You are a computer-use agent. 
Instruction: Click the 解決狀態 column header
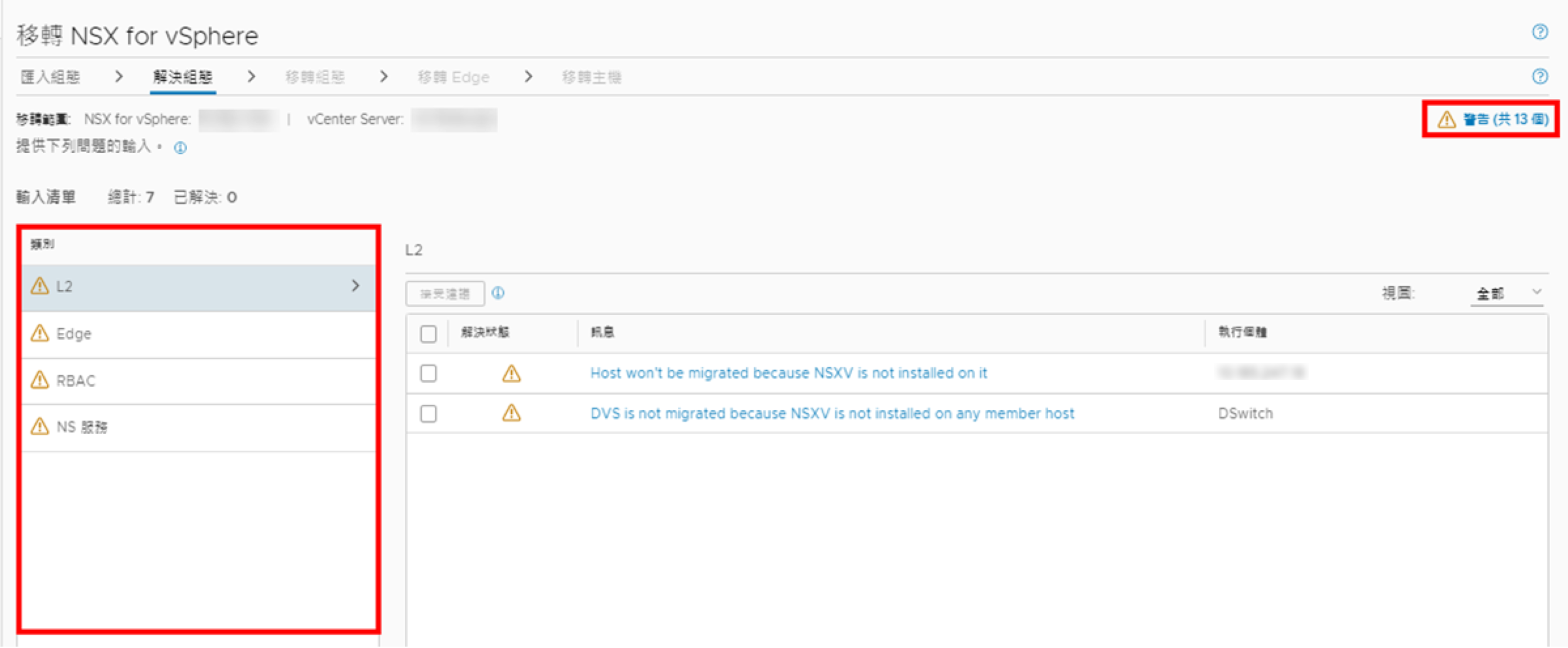pyautogui.click(x=484, y=332)
